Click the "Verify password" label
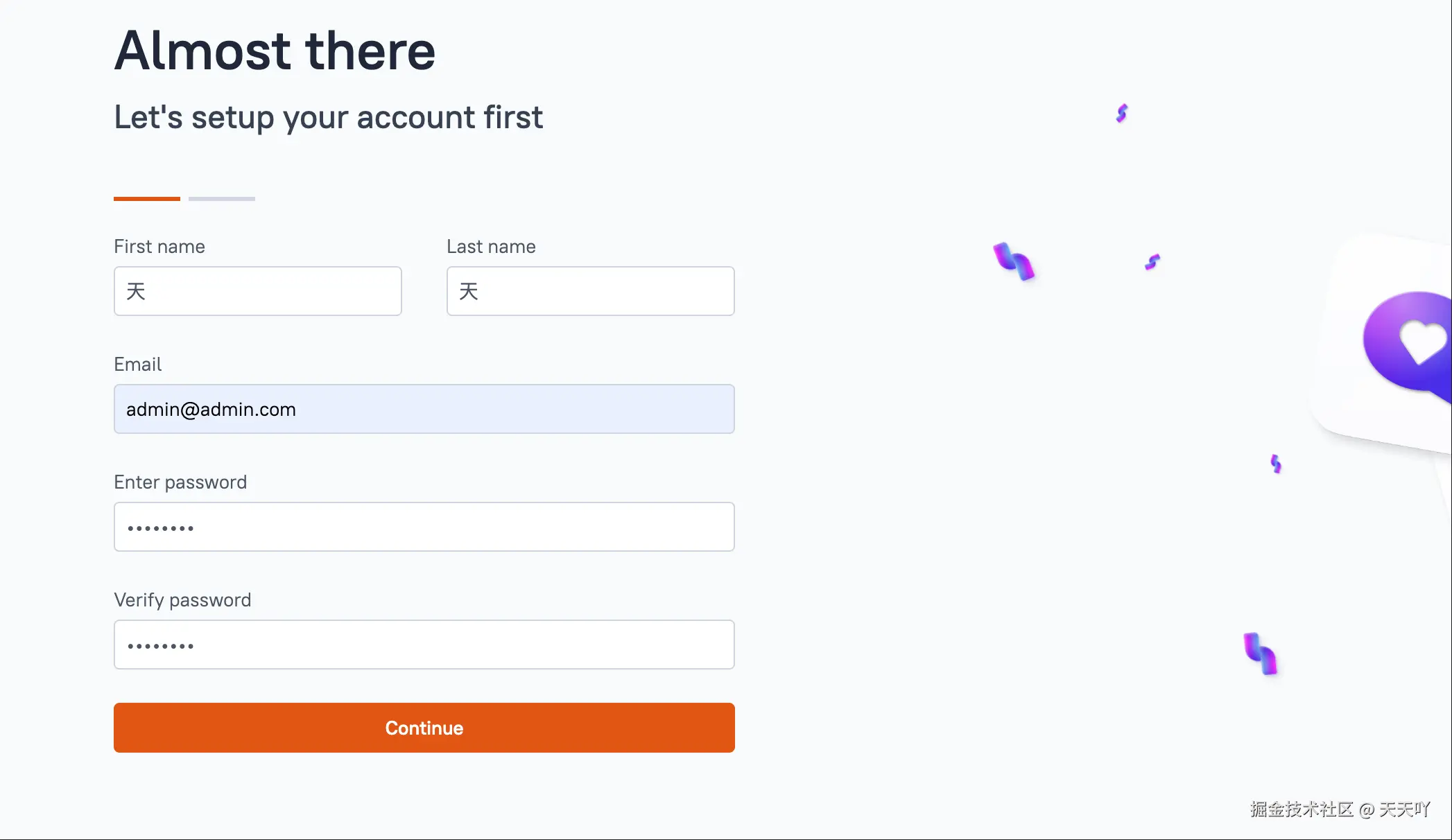The width and height of the screenshot is (1452, 840). [x=182, y=600]
